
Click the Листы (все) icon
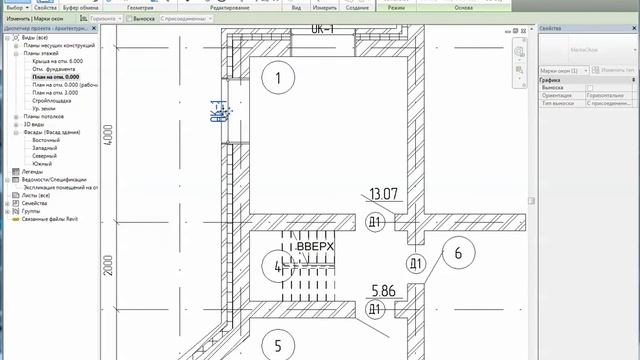[x=16, y=196]
